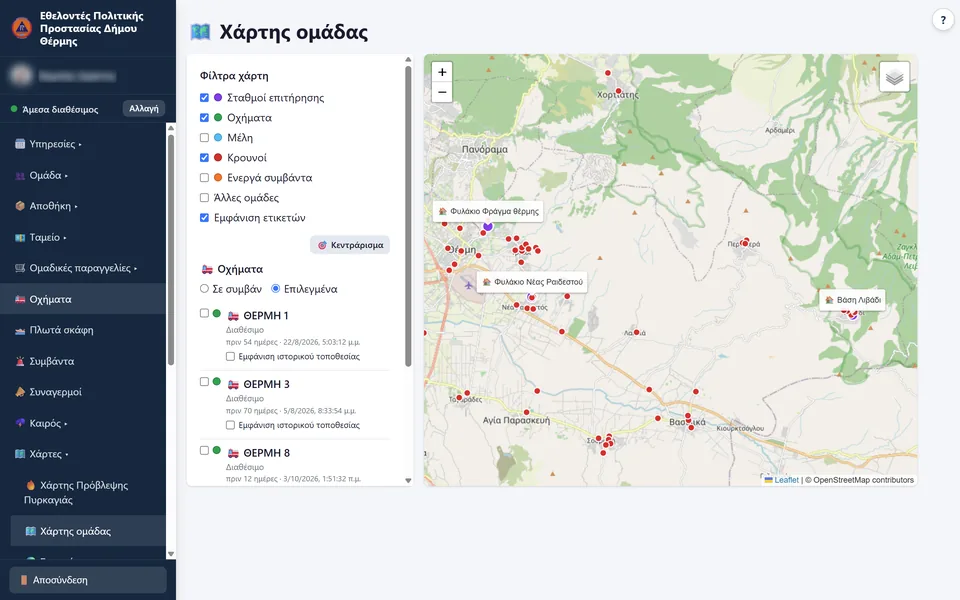Click the Υπηρεσίες calendar icon
The image size is (960, 600).
20,144
